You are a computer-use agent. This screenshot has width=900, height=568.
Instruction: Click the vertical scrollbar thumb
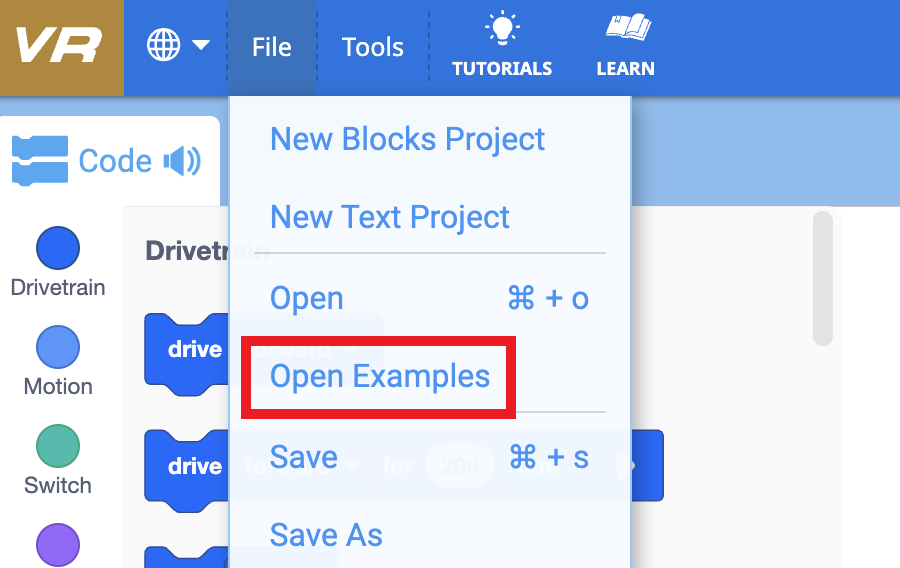823,278
